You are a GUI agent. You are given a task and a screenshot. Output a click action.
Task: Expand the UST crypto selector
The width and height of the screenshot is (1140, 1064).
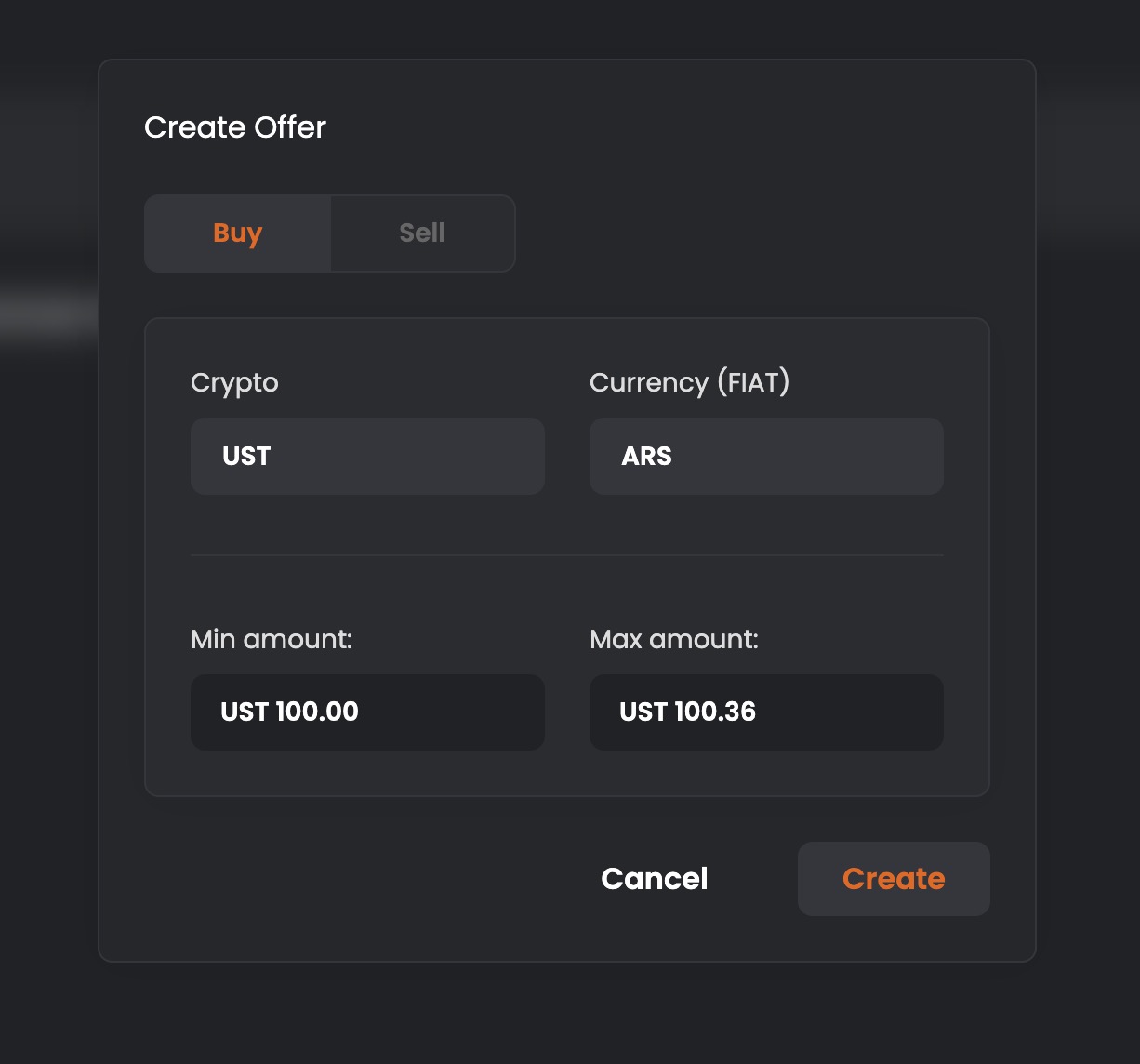pyautogui.click(x=367, y=456)
